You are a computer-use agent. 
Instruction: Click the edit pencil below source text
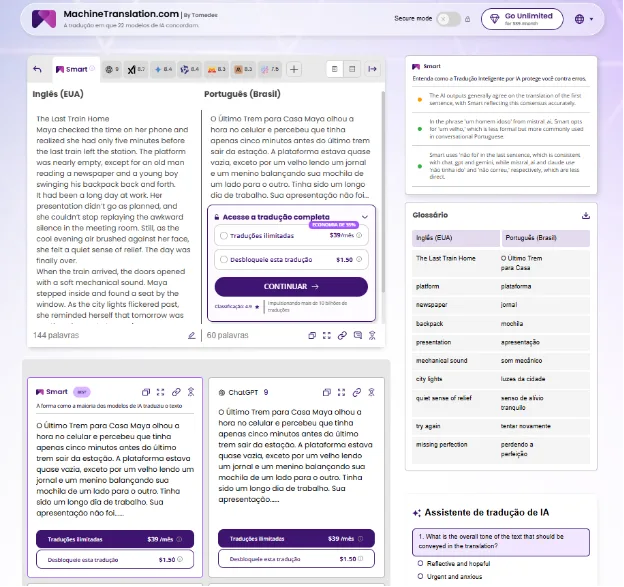191,336
